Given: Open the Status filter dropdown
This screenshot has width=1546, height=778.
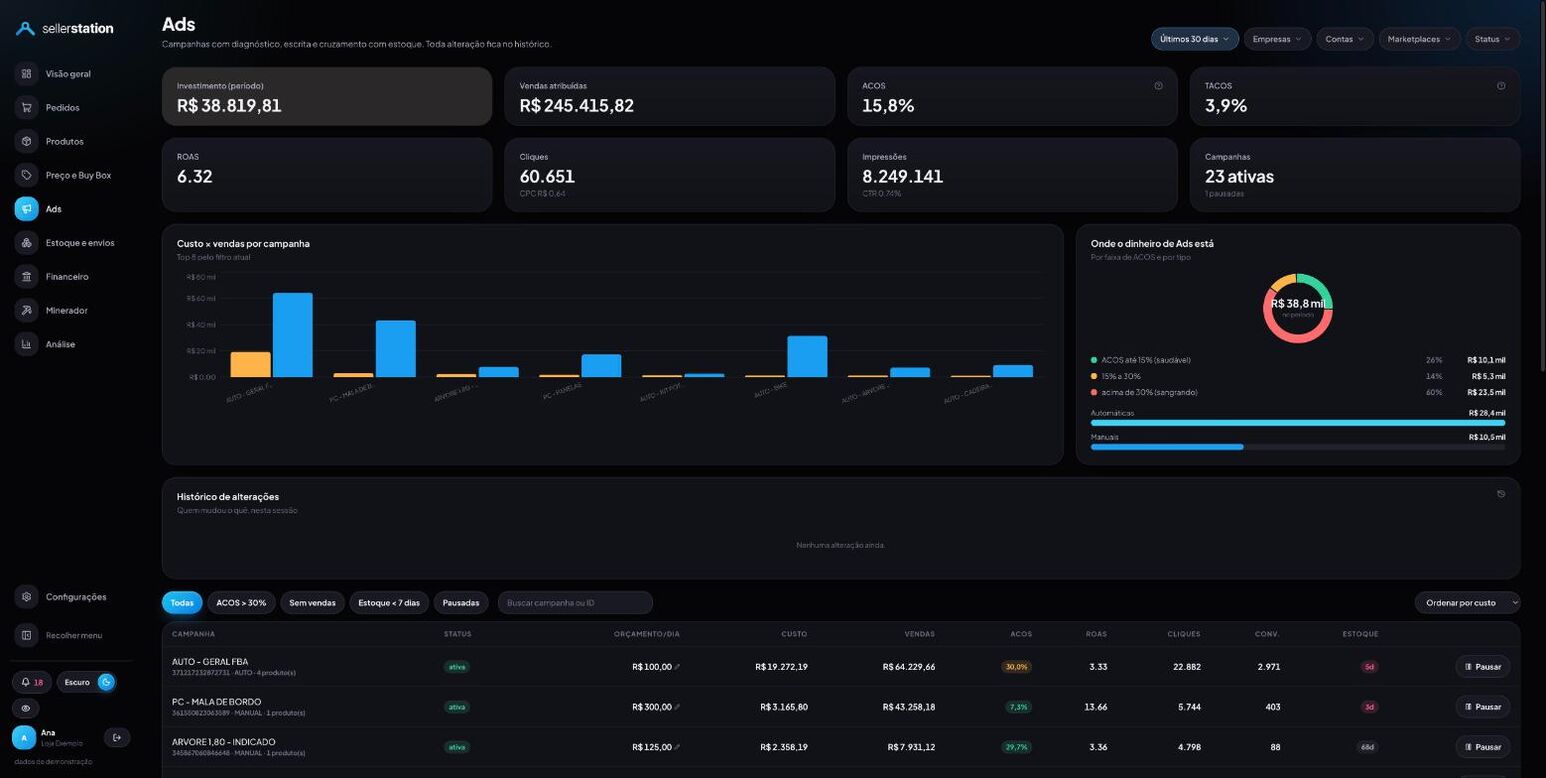Looking at the screenshot, I should pos(1493,39).
